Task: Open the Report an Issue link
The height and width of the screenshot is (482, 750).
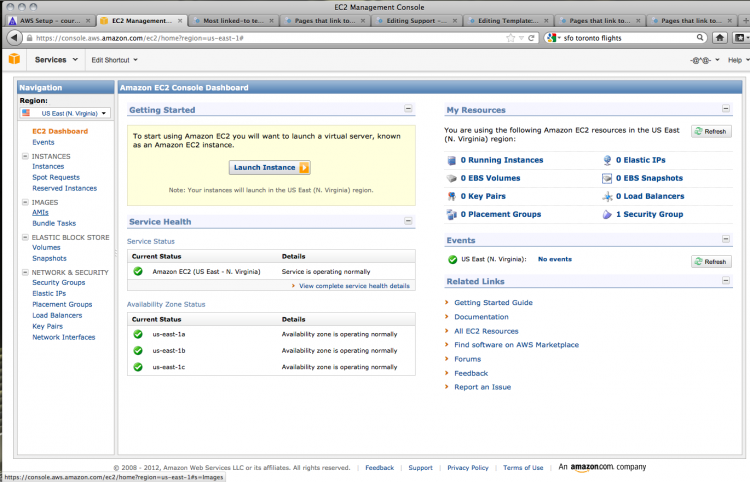Action: [x=482, y=387]
